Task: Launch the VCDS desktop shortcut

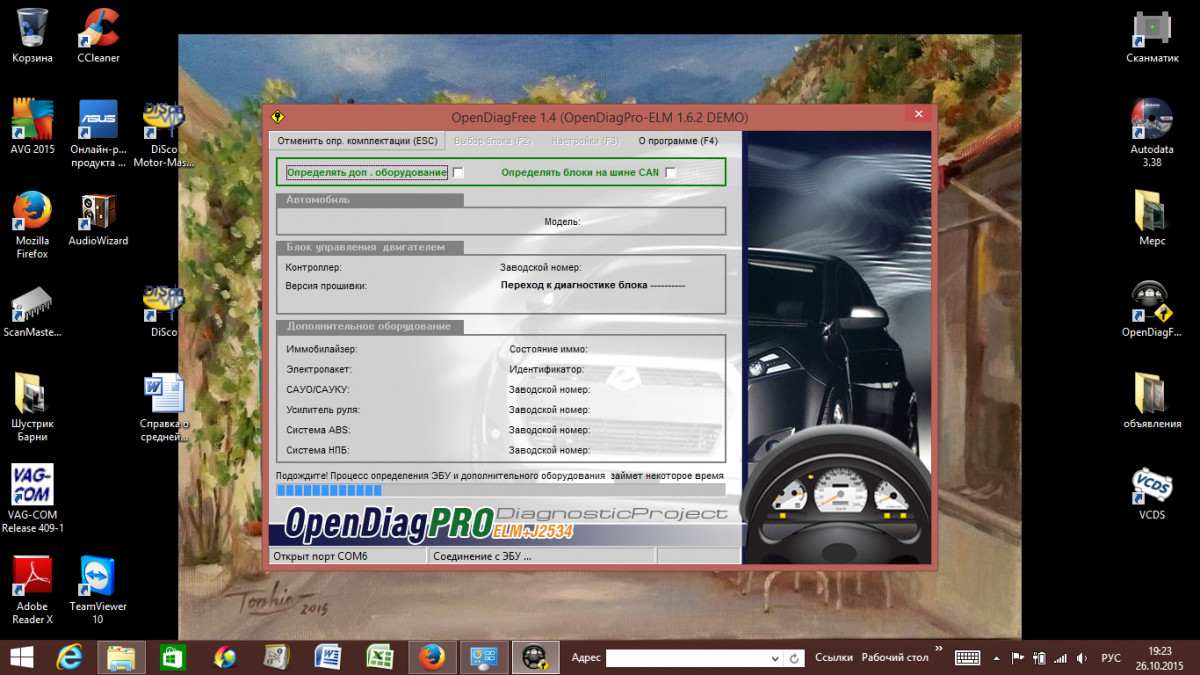Action: click(1151, 486)
